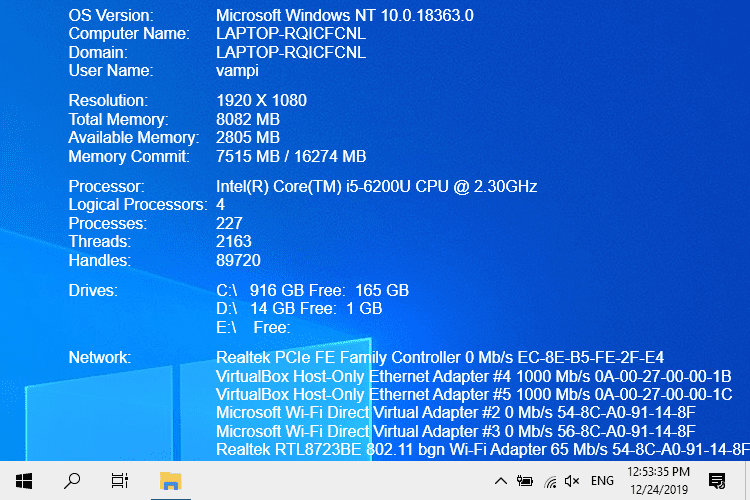Open Wi-Fi network tray icon

tap(551, 481)
